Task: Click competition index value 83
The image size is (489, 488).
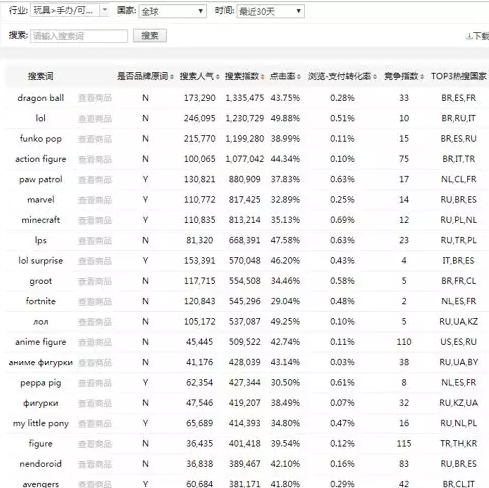Action: 404,464
